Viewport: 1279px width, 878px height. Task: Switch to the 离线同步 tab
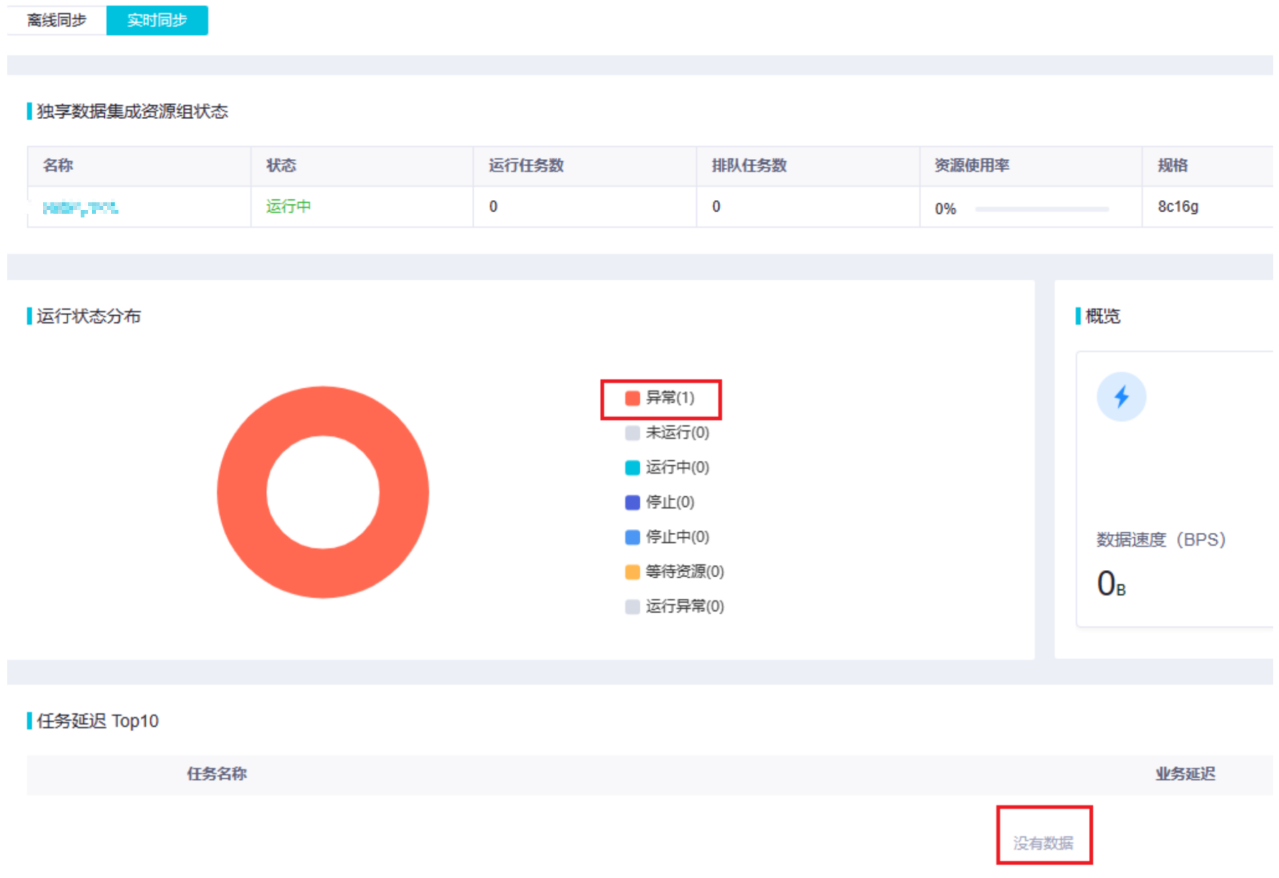[57, 20]
